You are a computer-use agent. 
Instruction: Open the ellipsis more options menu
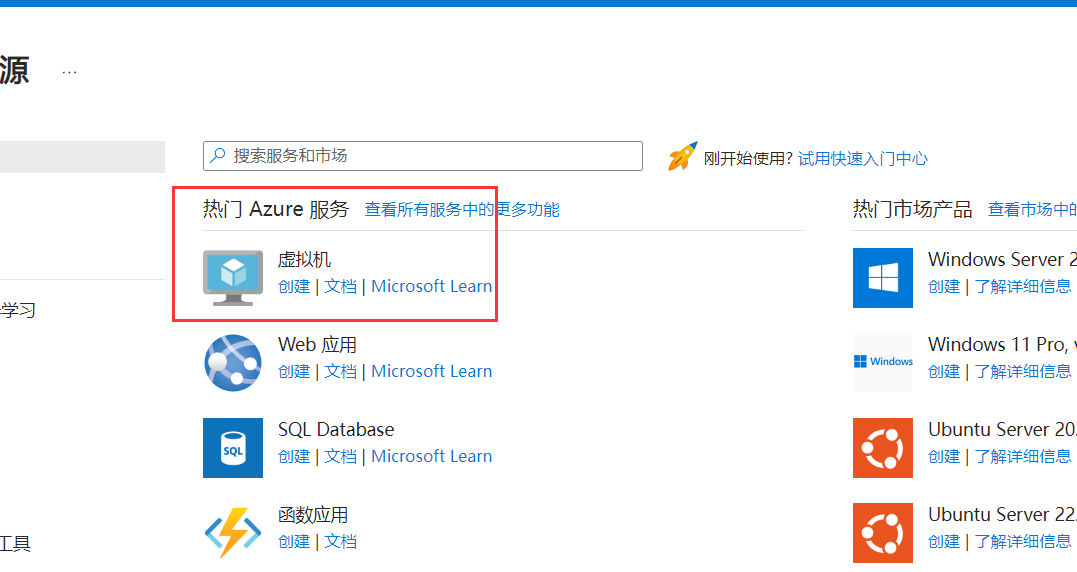[69, 72]
